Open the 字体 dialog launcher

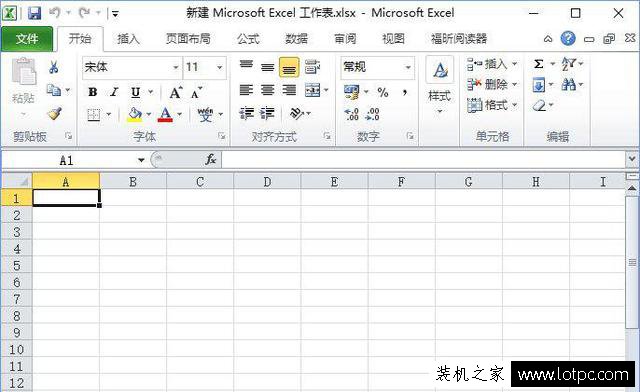click(x=222, y=136)
